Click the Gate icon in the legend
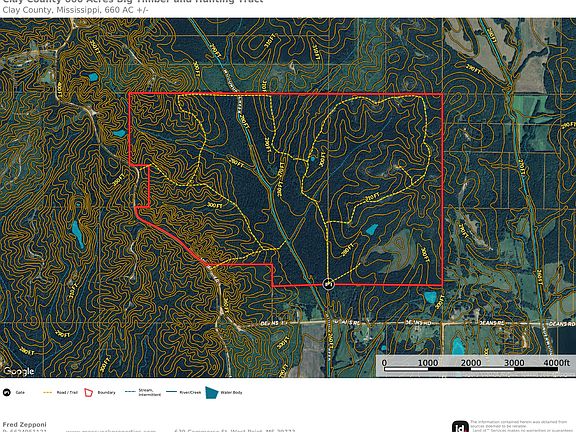 coord(7,392)
